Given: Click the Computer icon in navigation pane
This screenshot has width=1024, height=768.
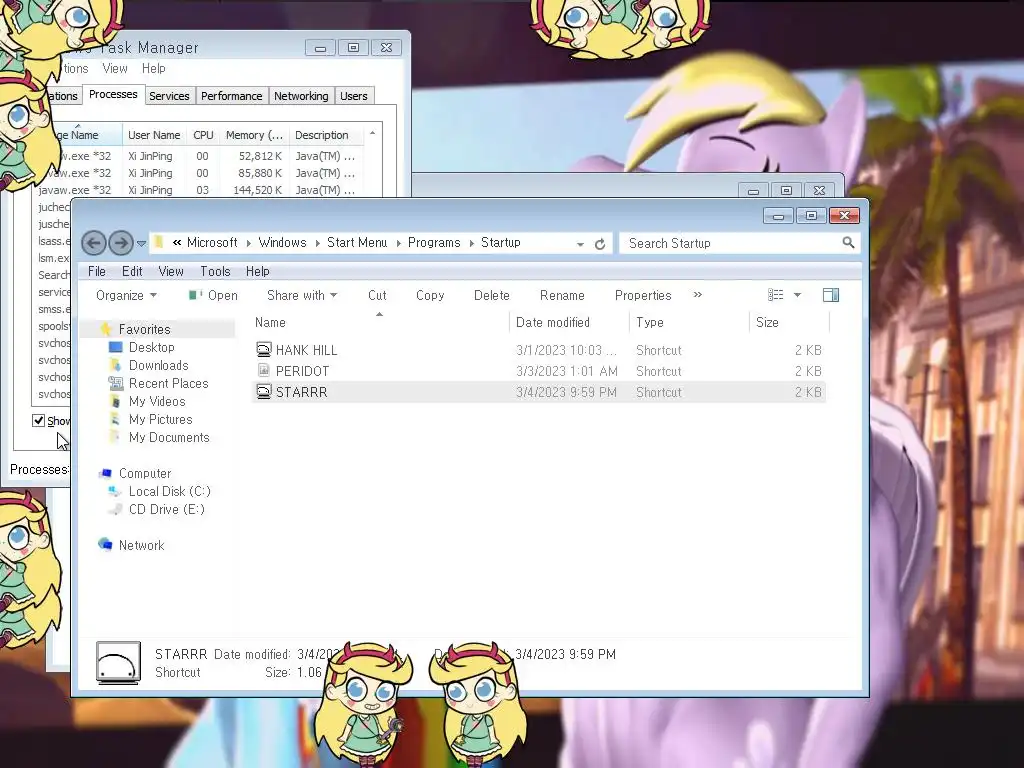Looking at the screenshot, I should coord(105,473).
